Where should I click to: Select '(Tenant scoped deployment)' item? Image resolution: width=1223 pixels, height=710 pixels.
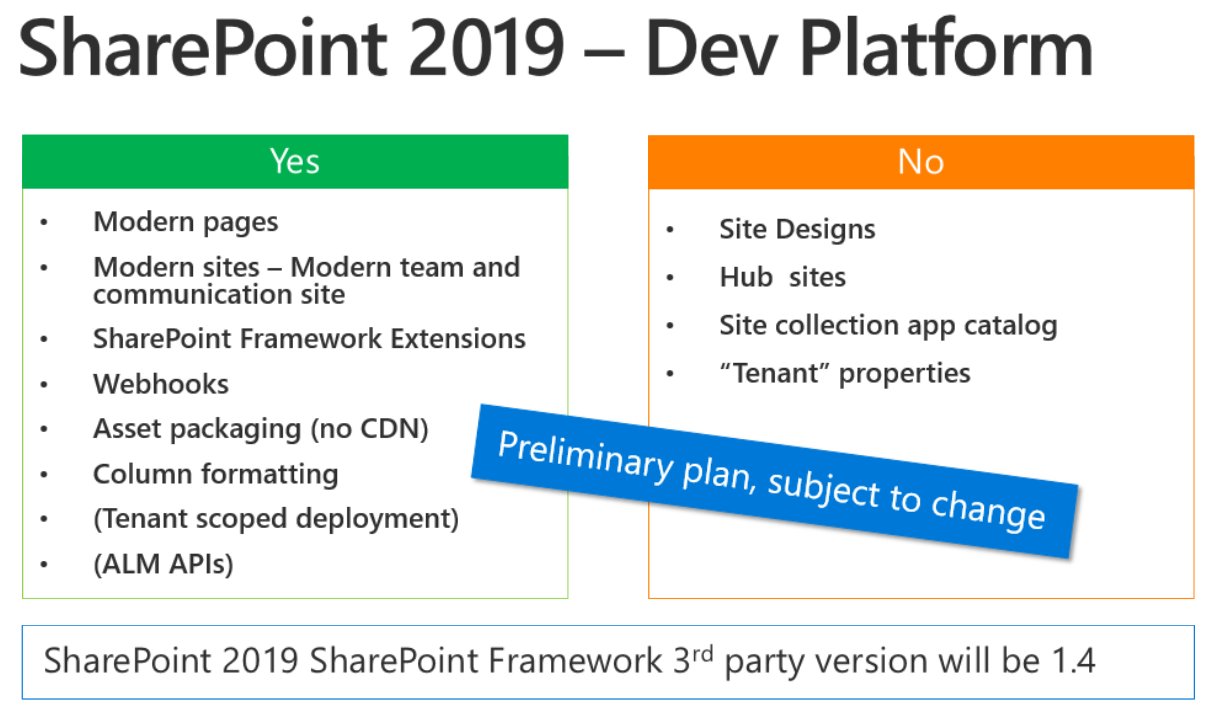click(x=276, y=519)
